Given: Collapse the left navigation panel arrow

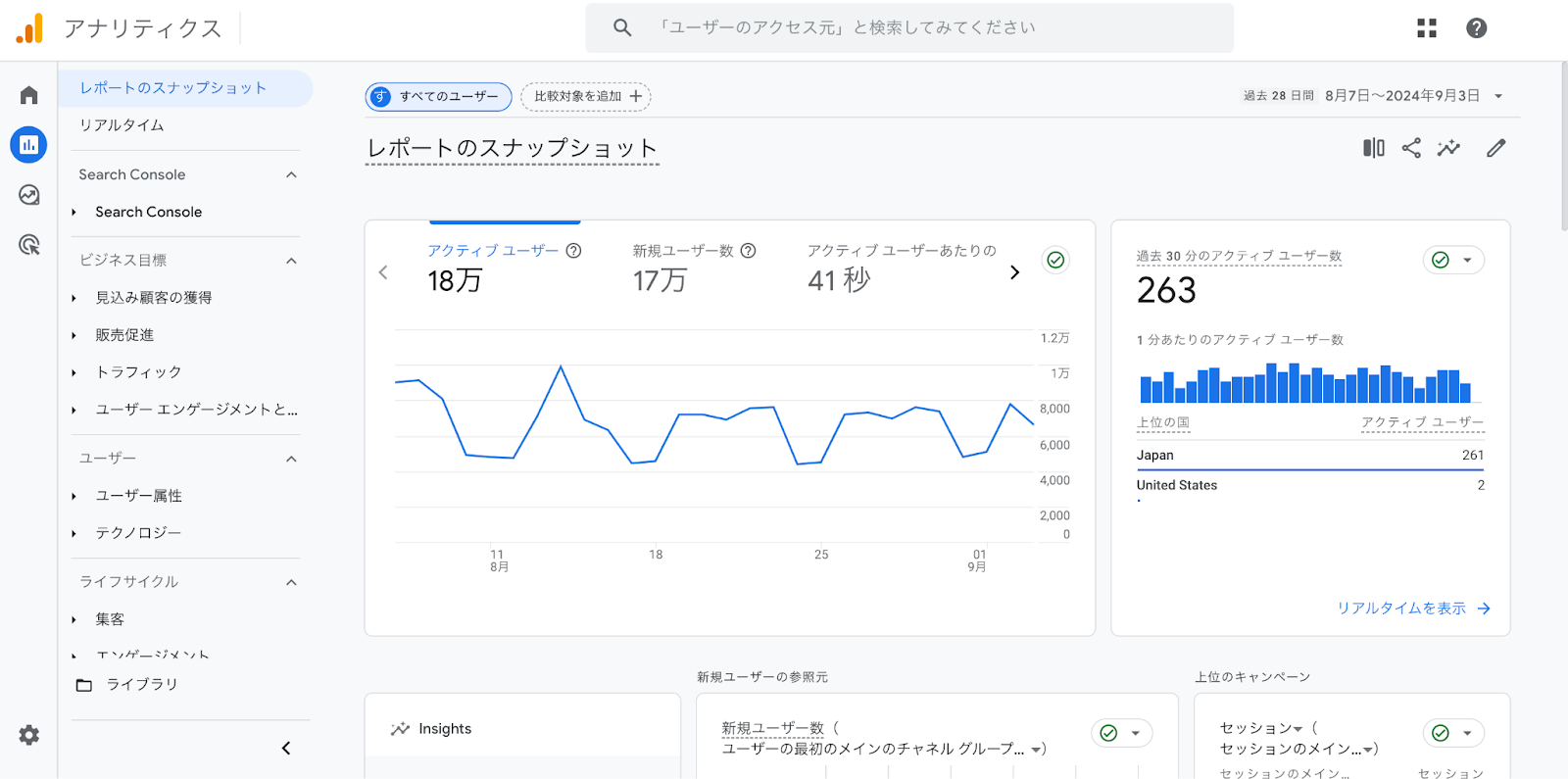Looking at the screenshot, I should point(286,749).
